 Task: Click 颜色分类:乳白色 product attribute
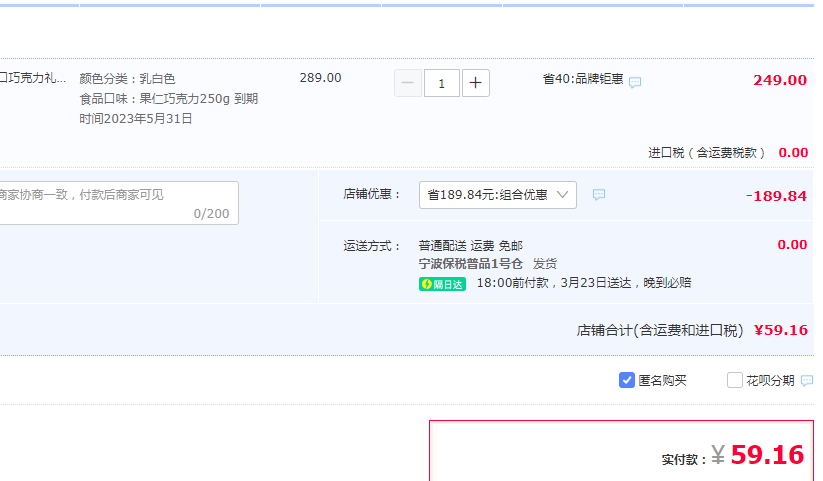127,79
